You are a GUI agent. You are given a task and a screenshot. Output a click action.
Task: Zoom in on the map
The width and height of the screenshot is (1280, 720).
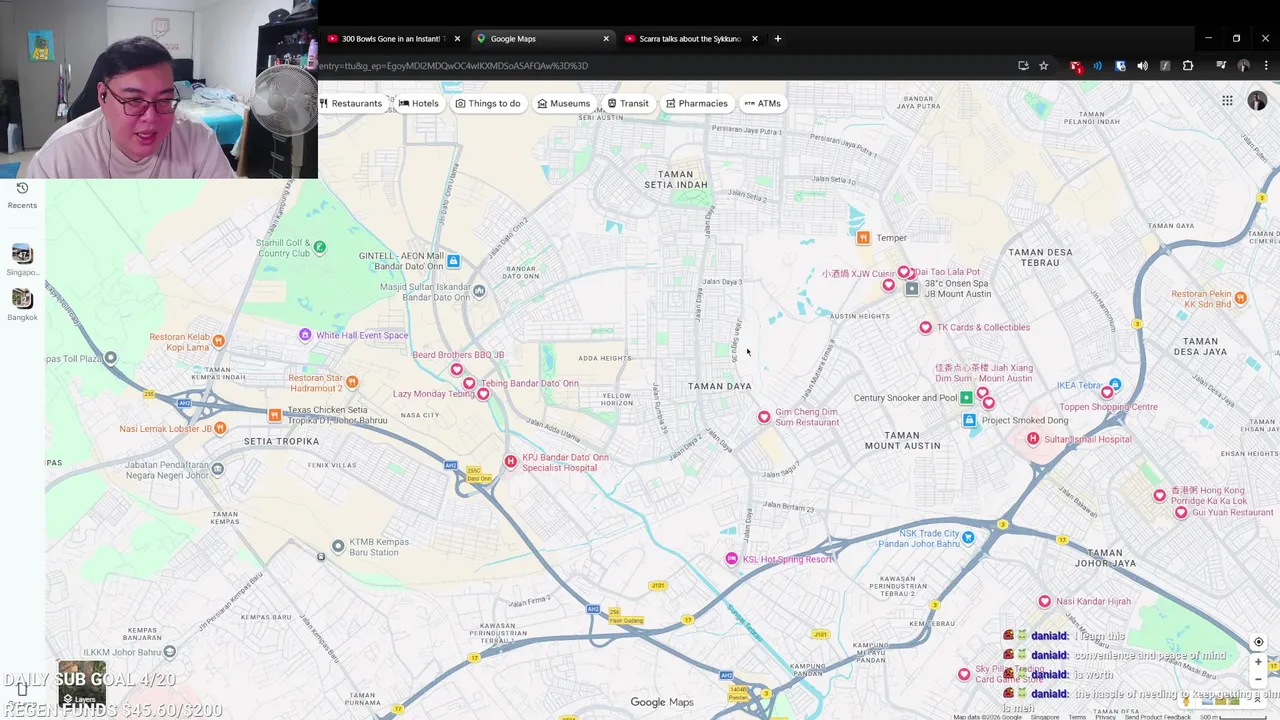pyautogui.click(x=1258, y=662)
